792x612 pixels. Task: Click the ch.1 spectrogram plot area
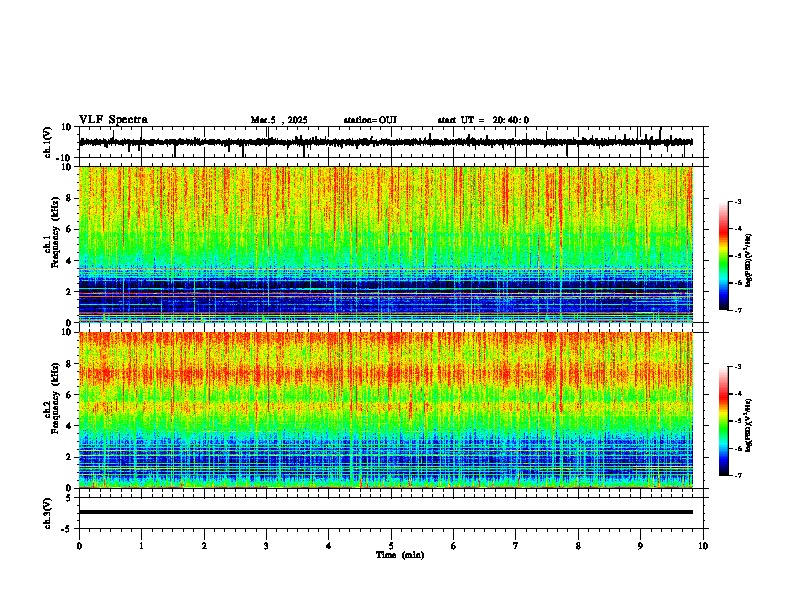tap(386, 244)
